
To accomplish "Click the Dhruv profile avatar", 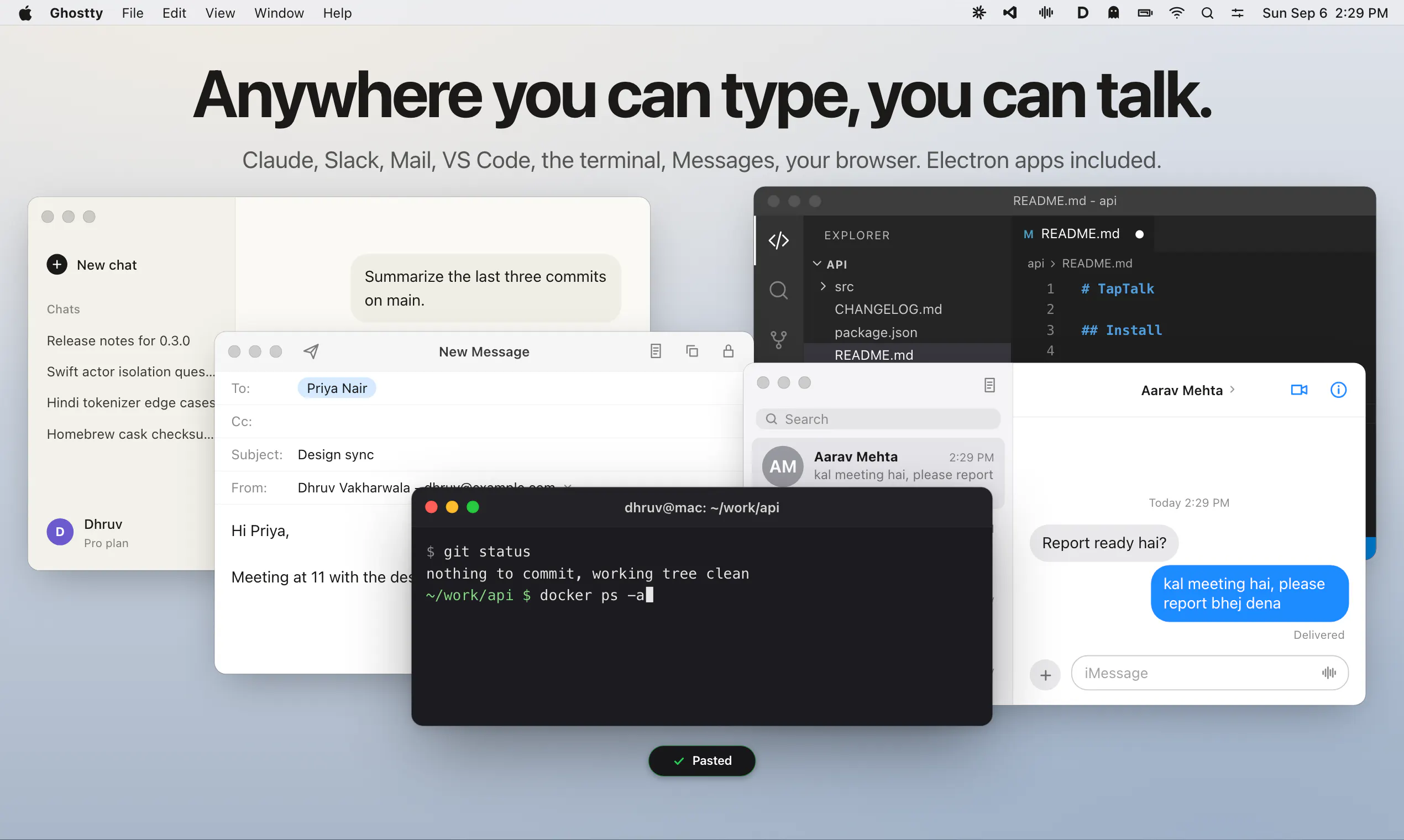I will coord(60,532).
